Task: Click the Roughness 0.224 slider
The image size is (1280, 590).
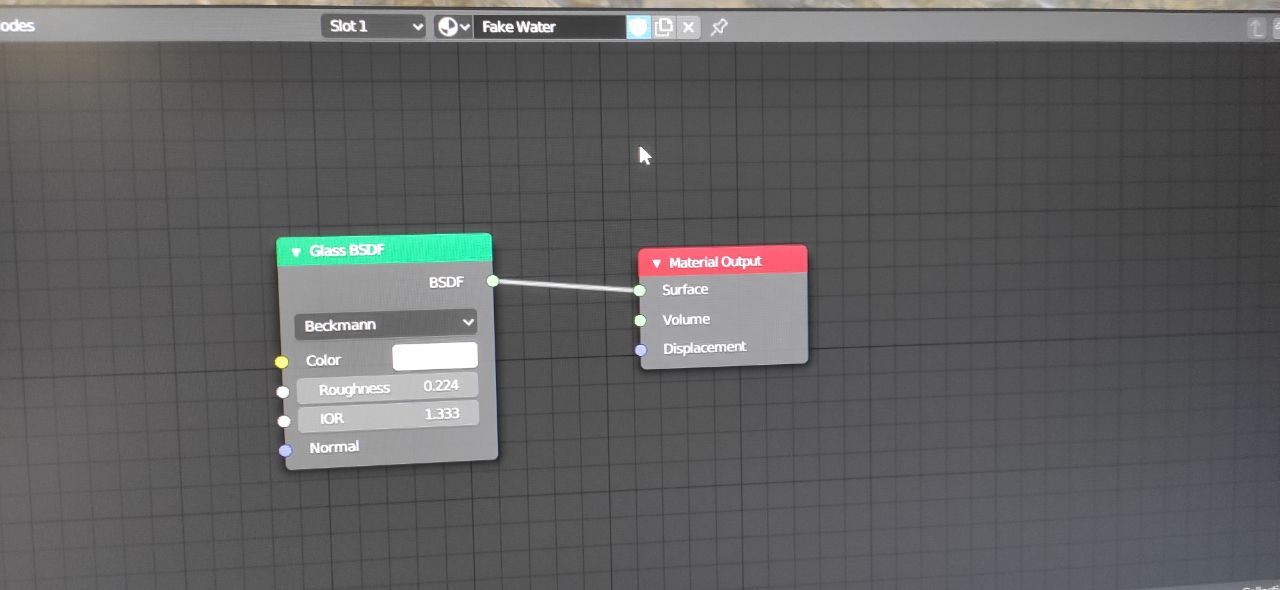Action: 388,388
